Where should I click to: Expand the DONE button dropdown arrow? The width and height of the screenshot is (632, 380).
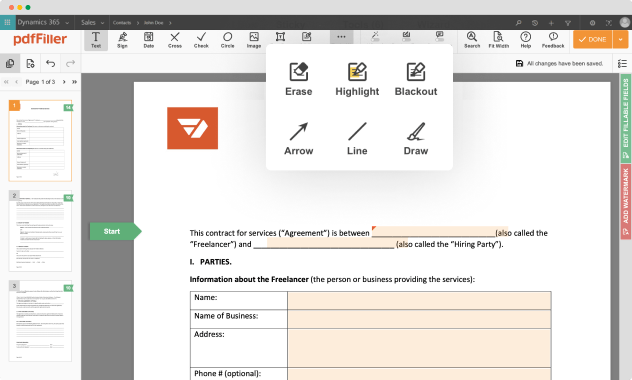(620, 39)
